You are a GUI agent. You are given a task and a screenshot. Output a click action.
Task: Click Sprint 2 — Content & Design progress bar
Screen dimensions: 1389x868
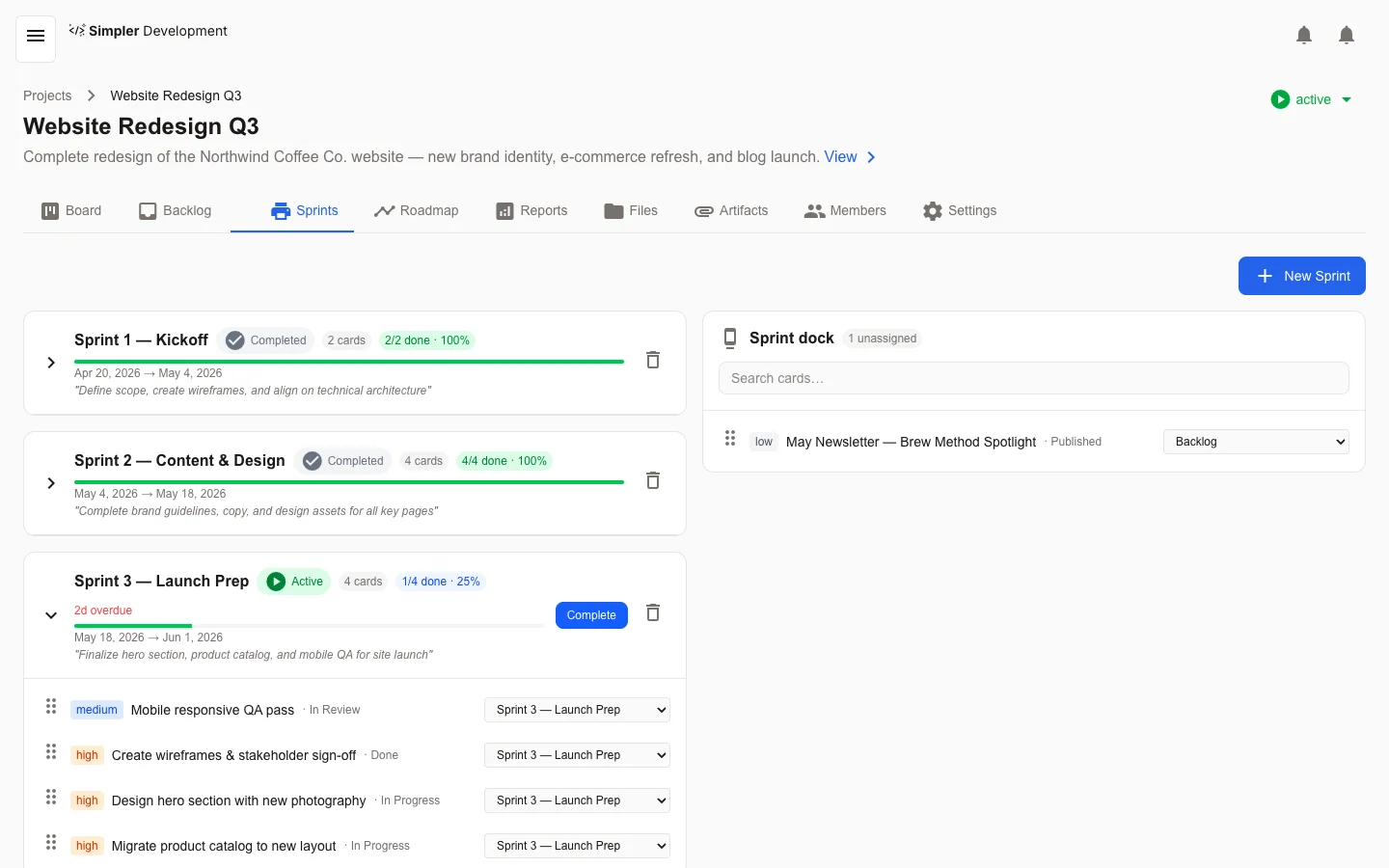coord(349,481)
